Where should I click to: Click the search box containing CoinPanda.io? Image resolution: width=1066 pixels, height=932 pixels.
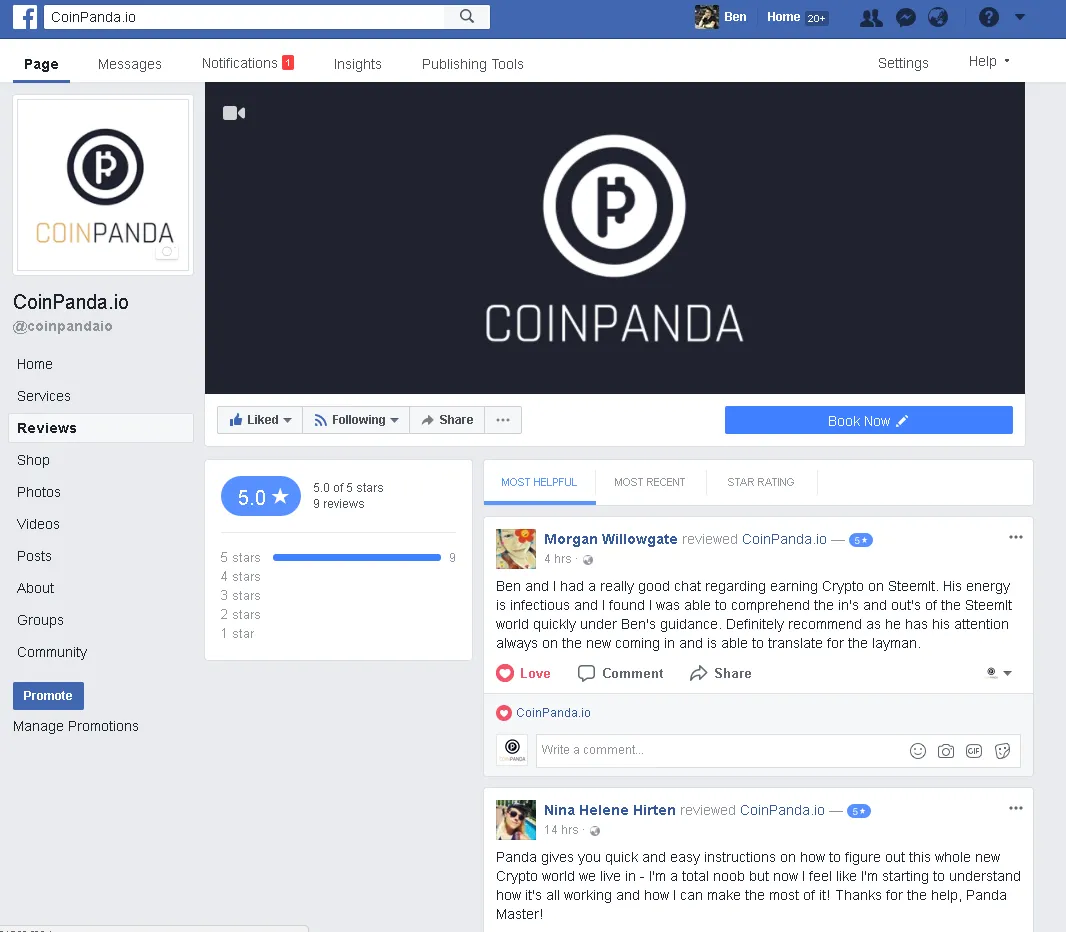pyautogui.click(x=244, y=16)
